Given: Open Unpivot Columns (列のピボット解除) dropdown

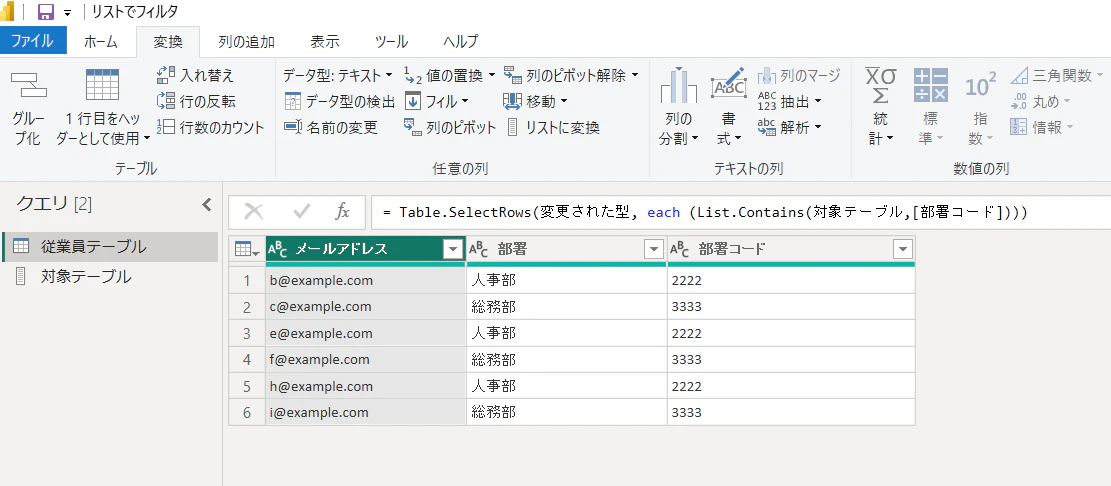Looking at the screenshot, I should tap(571, 75).
